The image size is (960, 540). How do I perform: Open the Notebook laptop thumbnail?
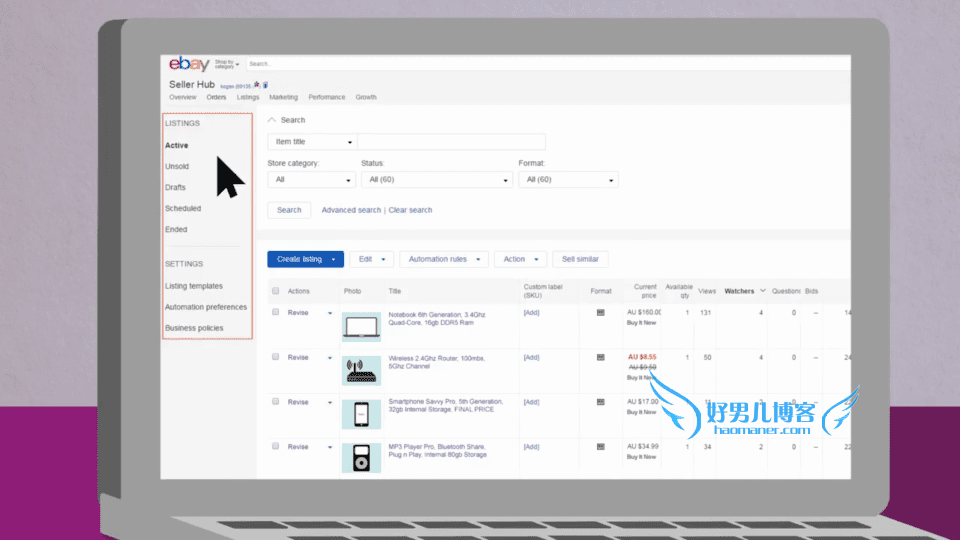[361, 327]
